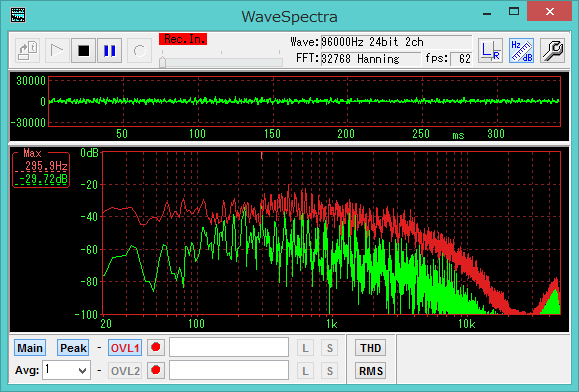The image size is (579, 392).
Task: Click the Max frequency readout 295.9Hz
Action: [x=46, y=166]
